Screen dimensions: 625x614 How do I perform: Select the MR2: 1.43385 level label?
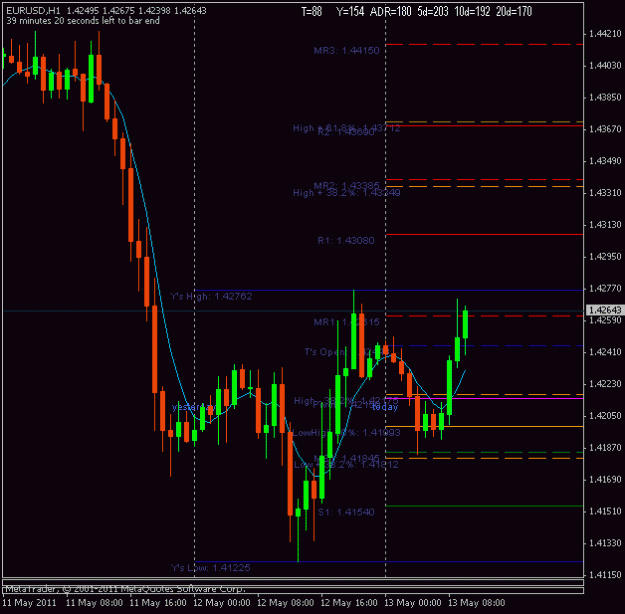tap(346, 185)
